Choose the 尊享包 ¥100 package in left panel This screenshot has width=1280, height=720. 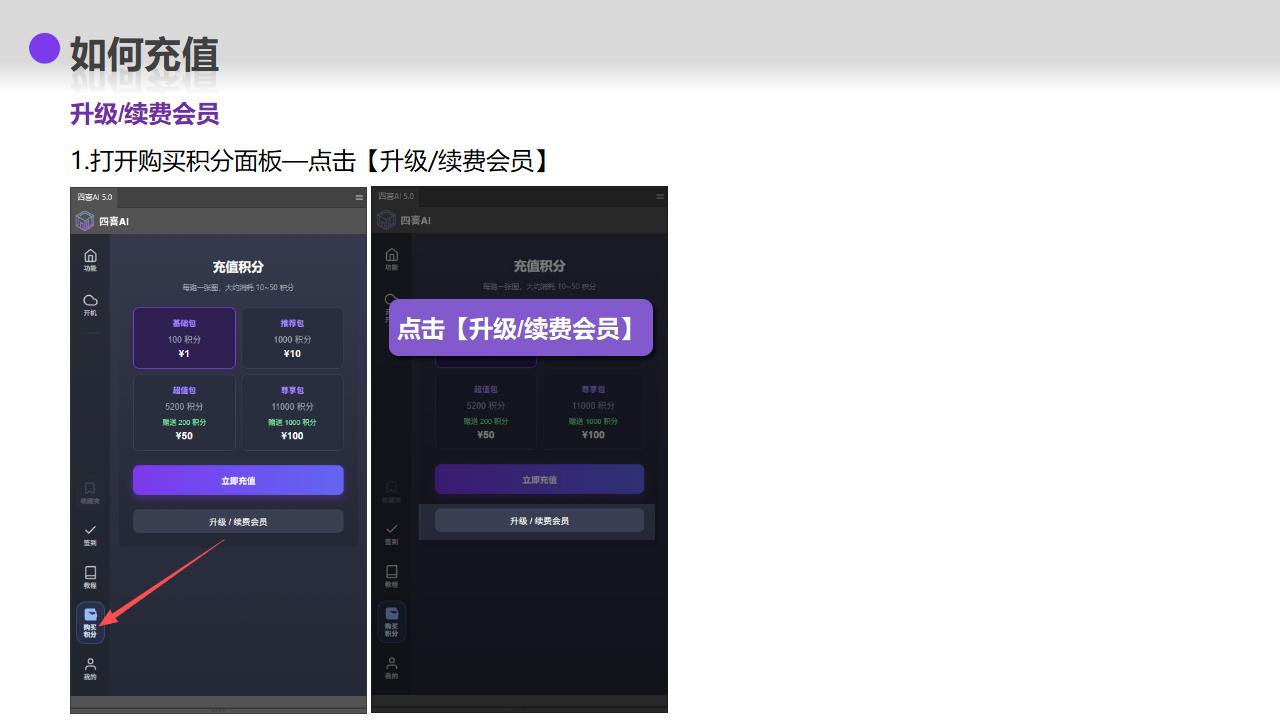[292, 412]
